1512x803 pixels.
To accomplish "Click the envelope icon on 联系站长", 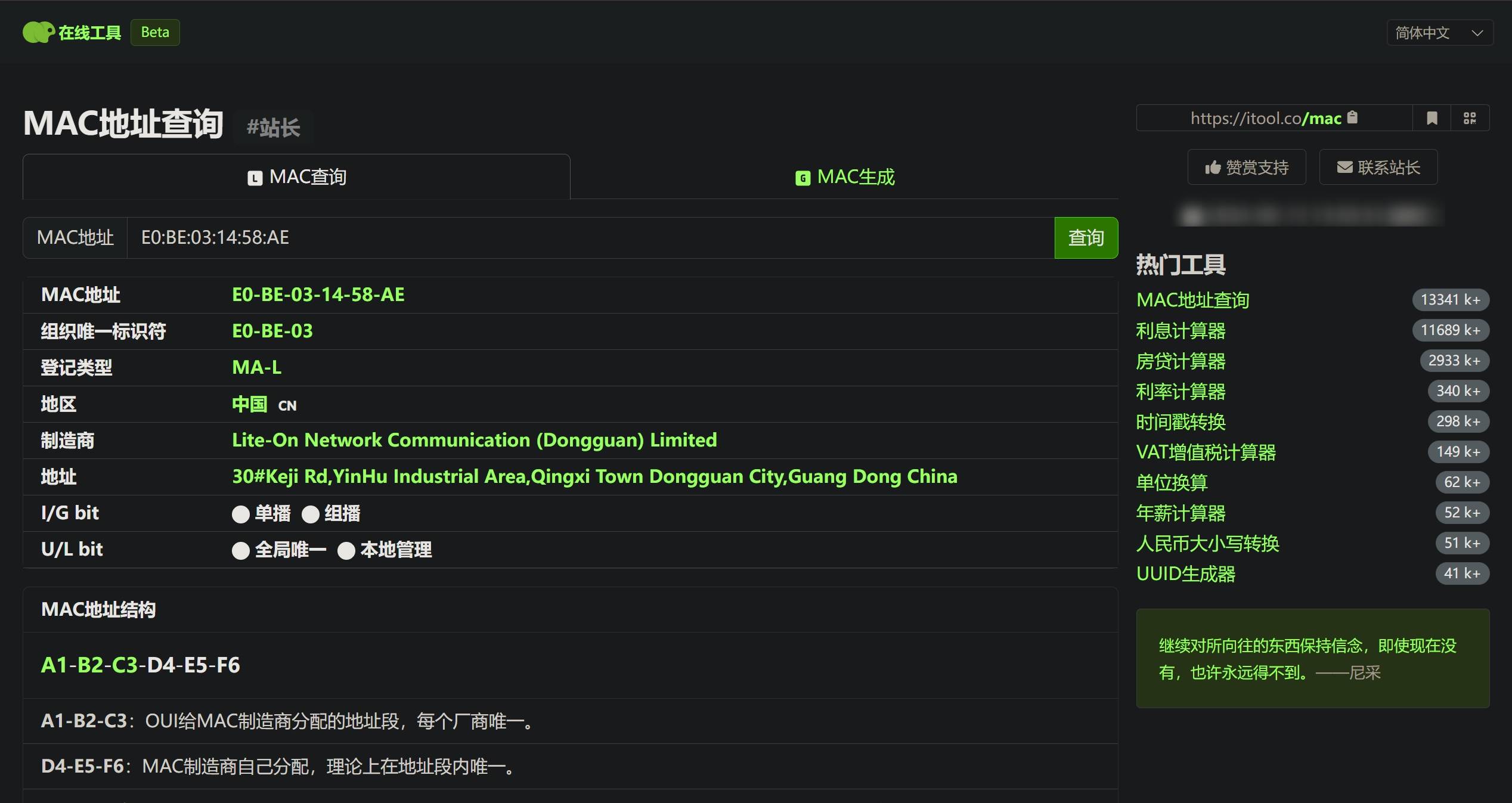I will click(1344, 167).
